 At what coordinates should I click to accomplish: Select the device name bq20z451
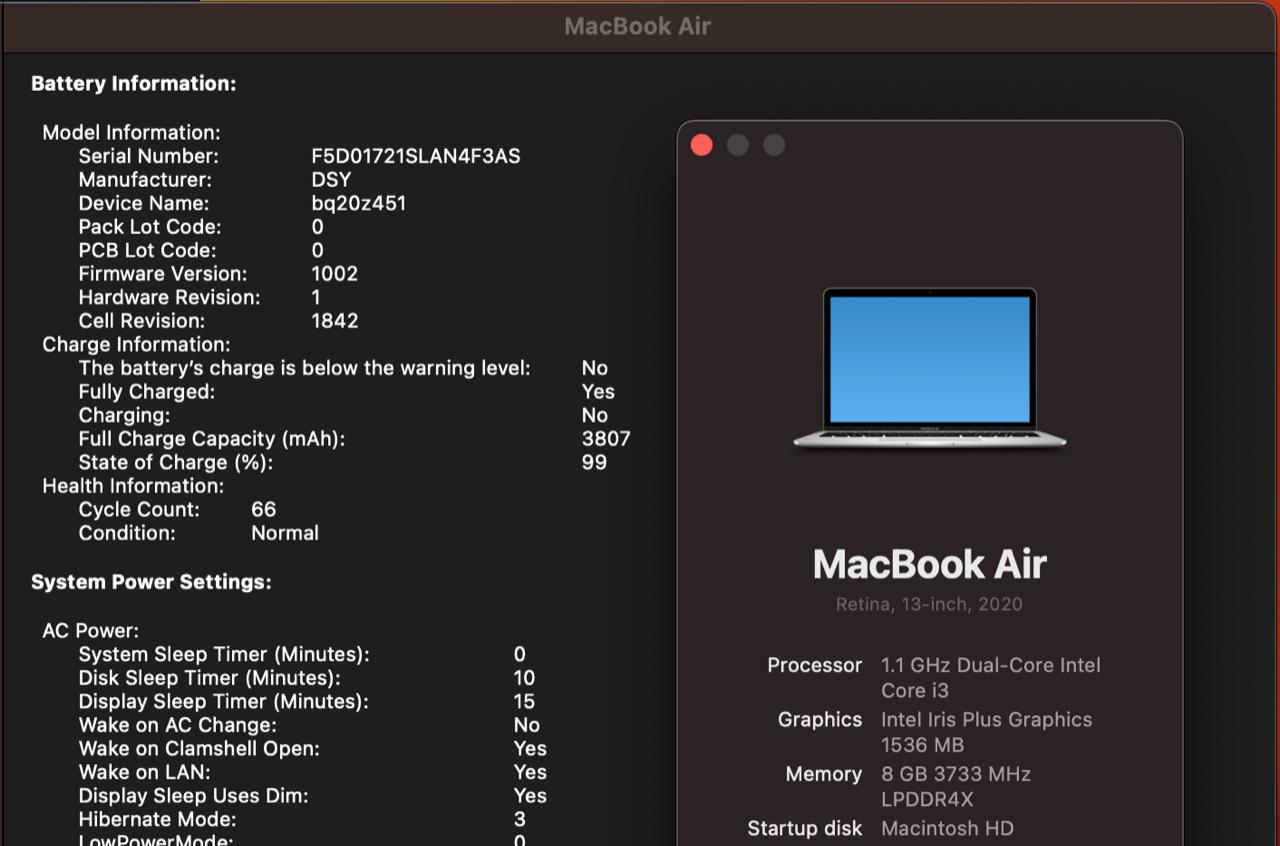tap(359, 203)
